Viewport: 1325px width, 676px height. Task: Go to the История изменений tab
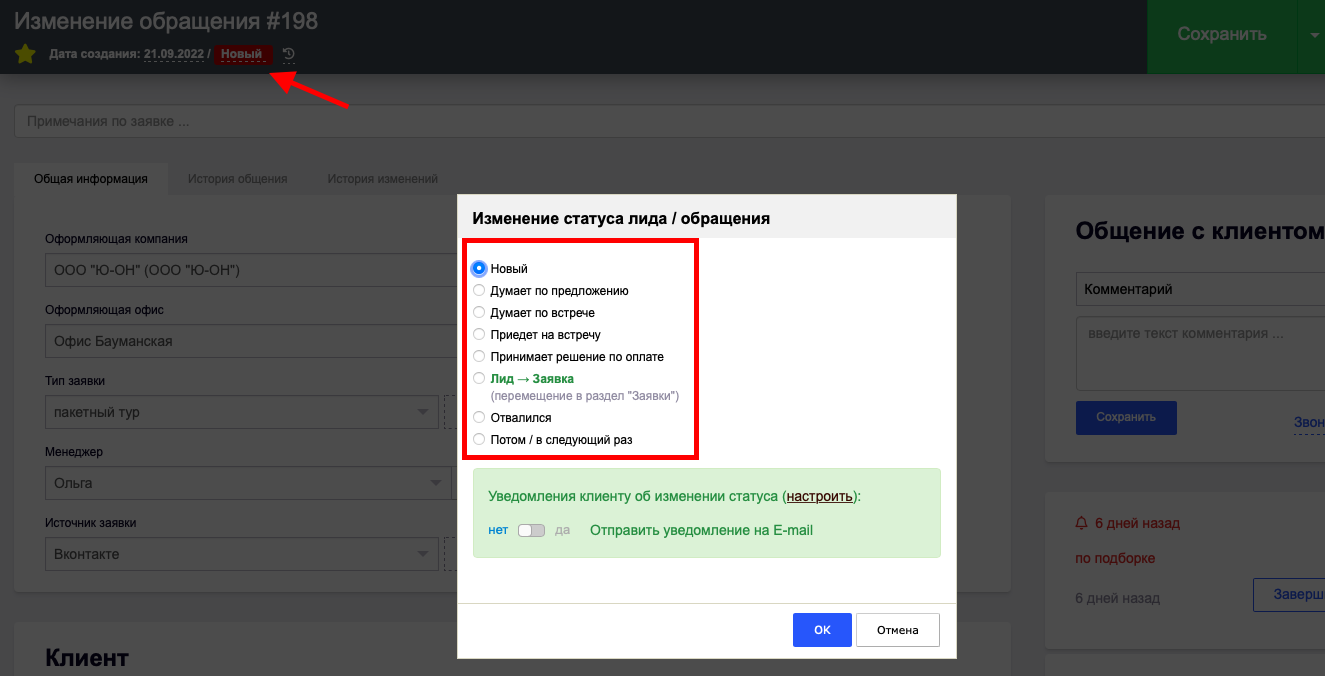(383, 179)
